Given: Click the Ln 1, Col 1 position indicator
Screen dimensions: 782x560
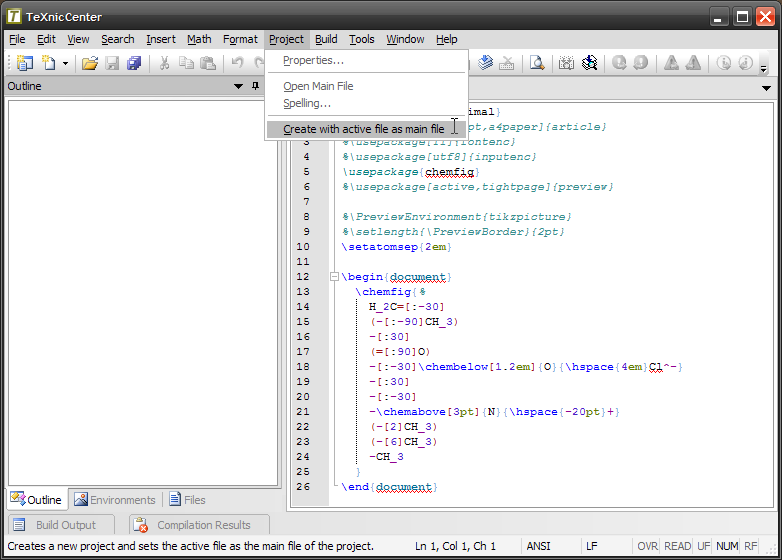Looking at the screenshot, I should tap(455, 546).
